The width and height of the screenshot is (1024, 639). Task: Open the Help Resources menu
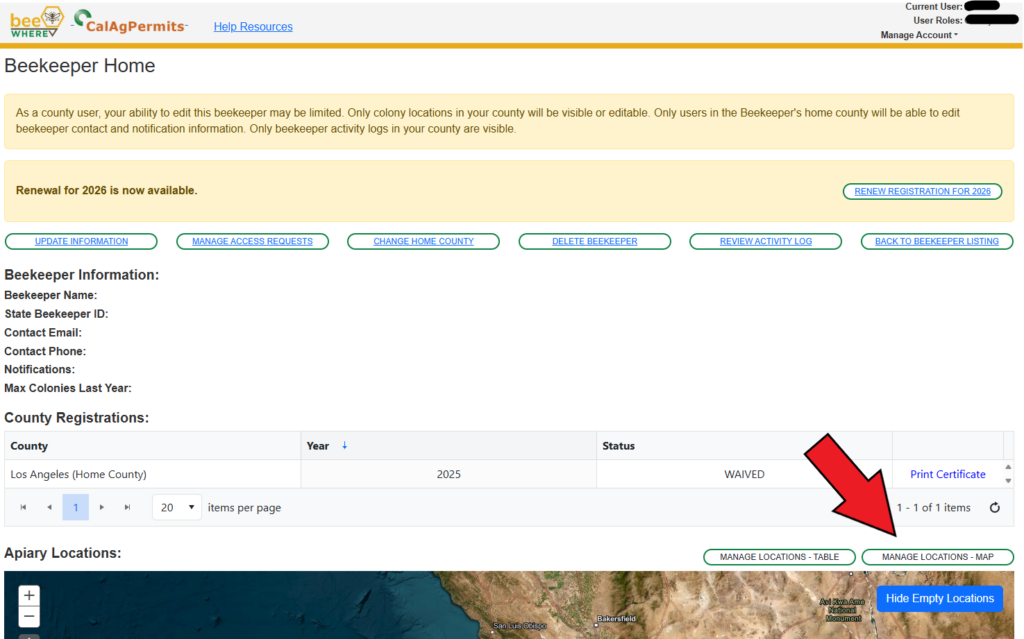coord(253,26)
